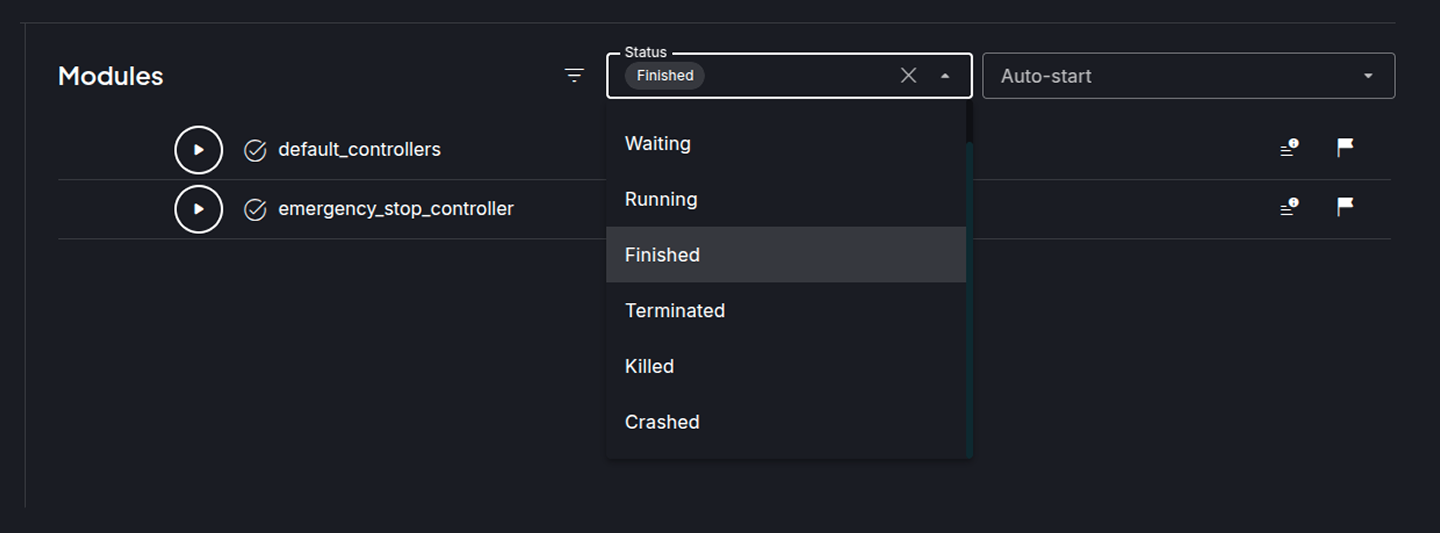Deselect the highlighted Finished option

pos(786,255)
